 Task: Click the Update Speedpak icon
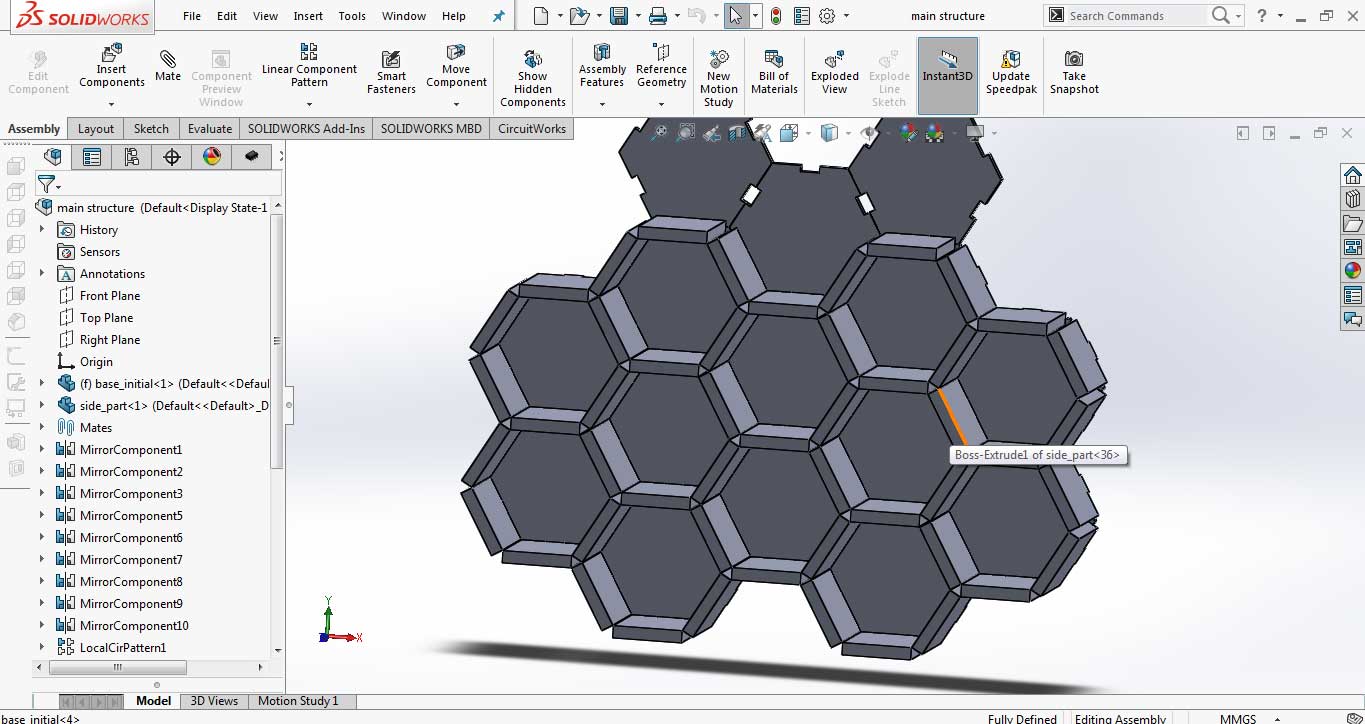[1011, 59]
